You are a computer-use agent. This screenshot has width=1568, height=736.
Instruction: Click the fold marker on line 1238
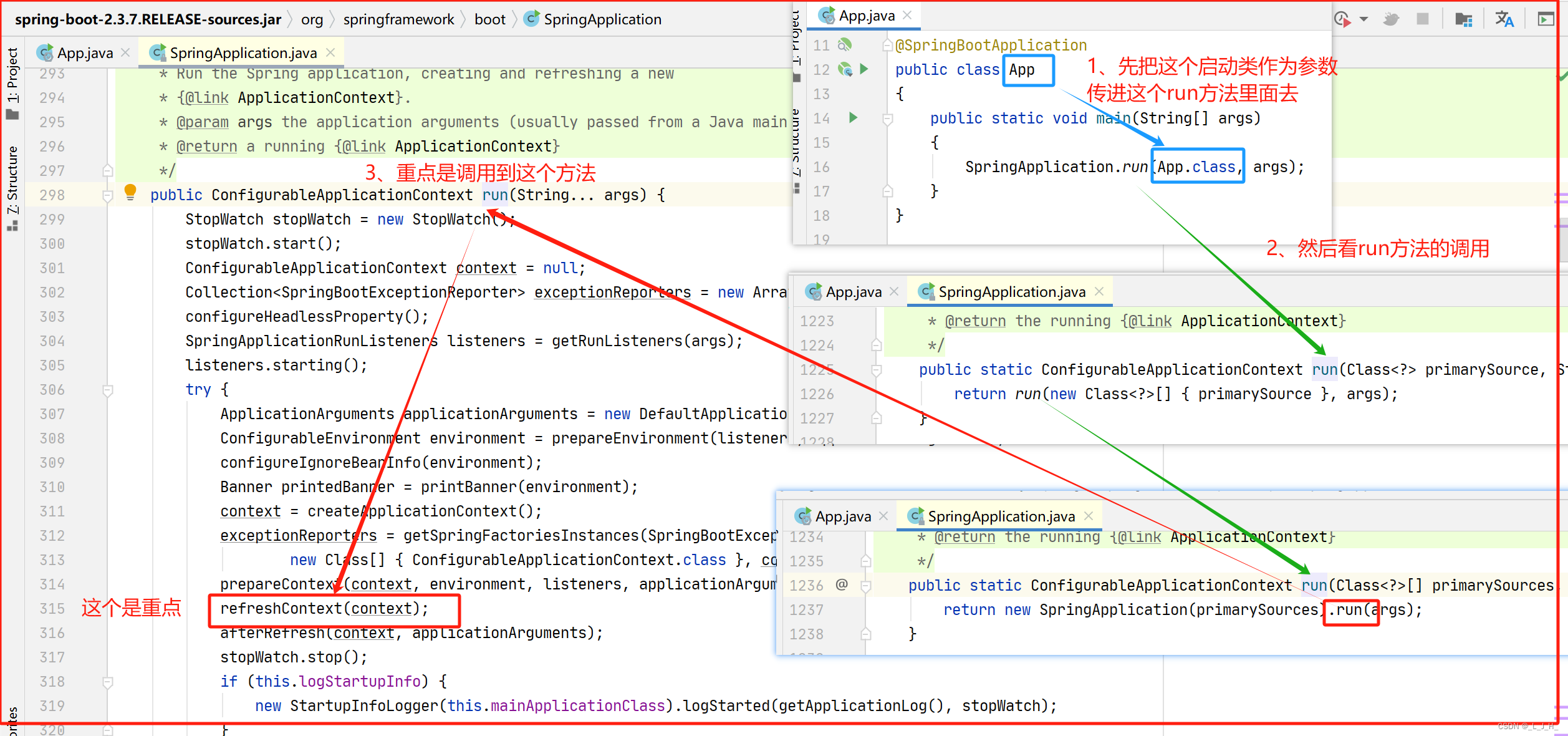tap(865, 634)
